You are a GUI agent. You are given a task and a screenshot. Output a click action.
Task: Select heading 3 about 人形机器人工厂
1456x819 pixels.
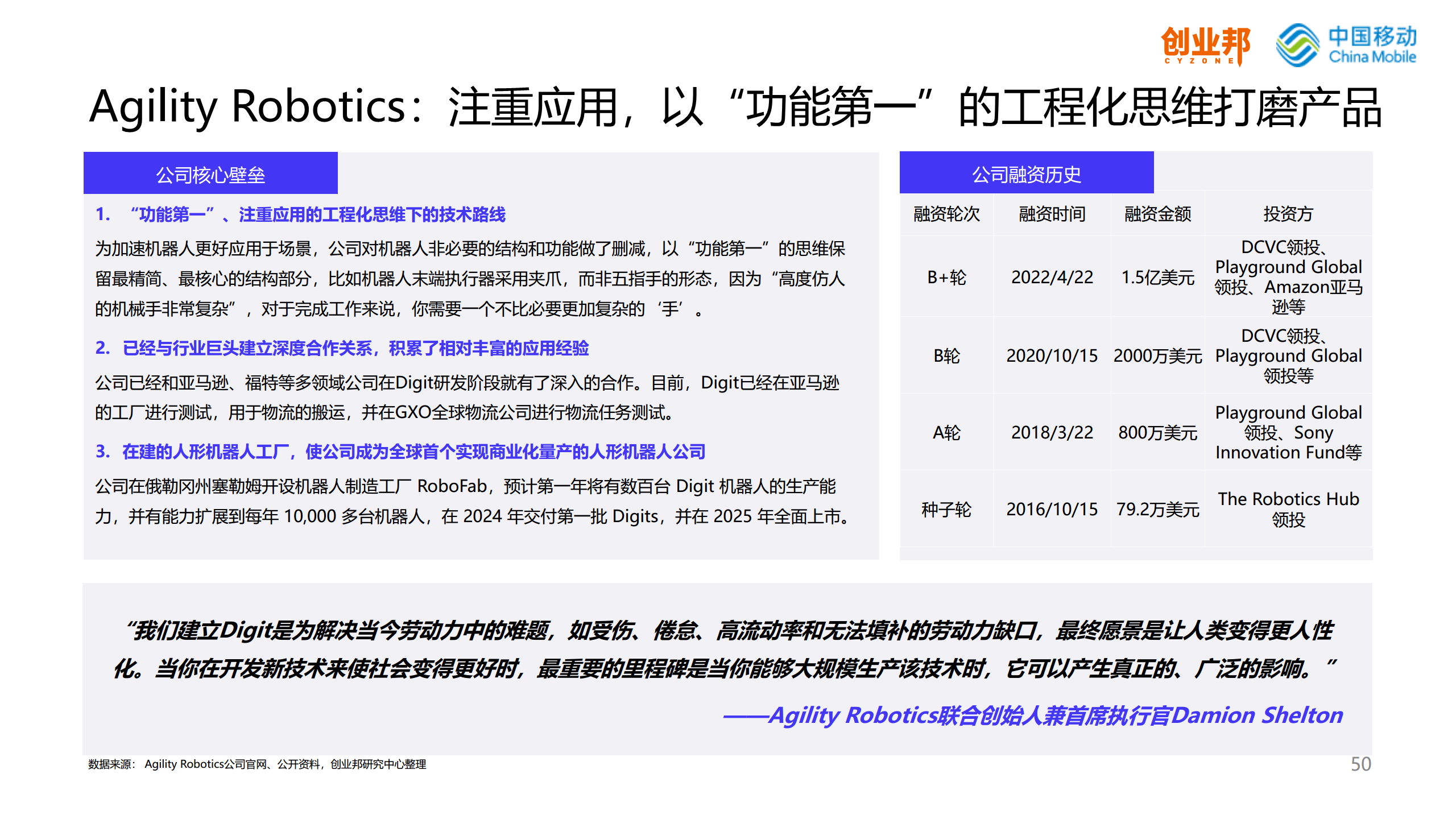click(400, 452)
